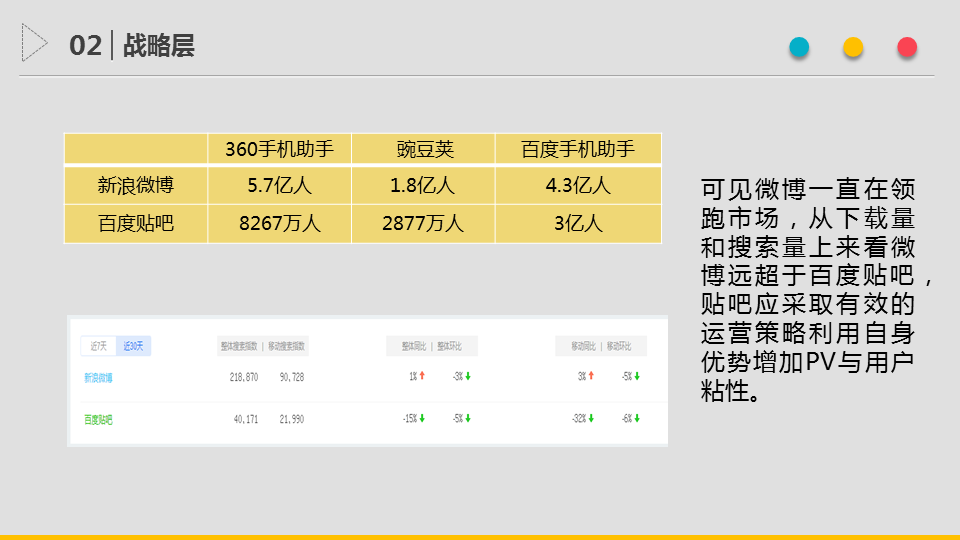
Task: Click the green down arrow beside -3%
Action: click(468, 377)
